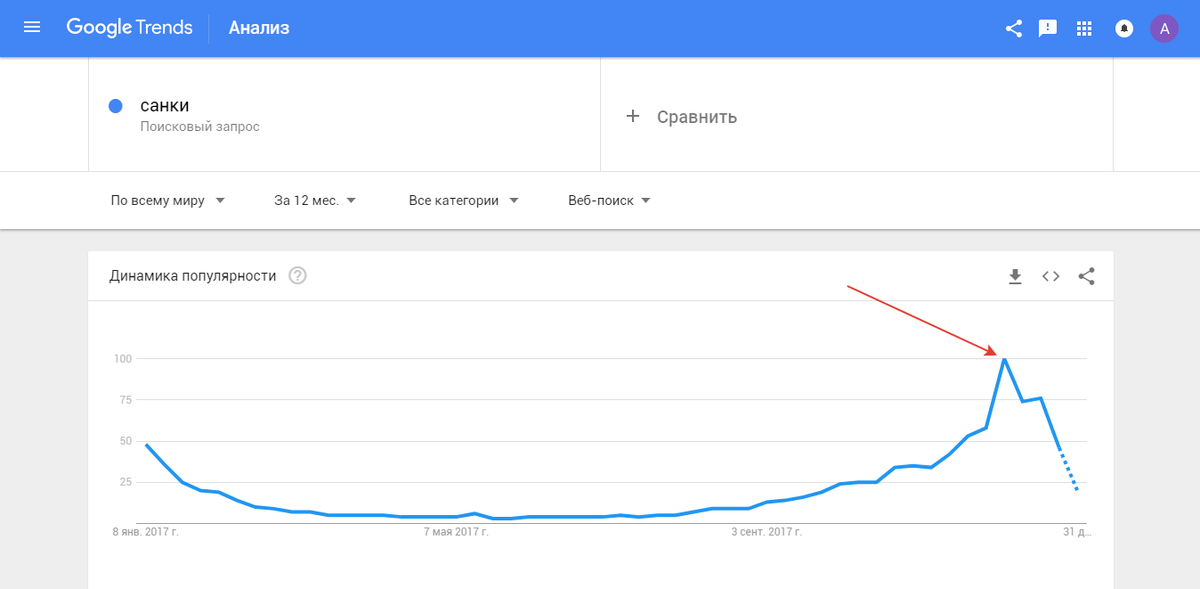The height and width of the screenshot is (589, 1200).
Task: Open notifications bell icon
Action: 1124,28
